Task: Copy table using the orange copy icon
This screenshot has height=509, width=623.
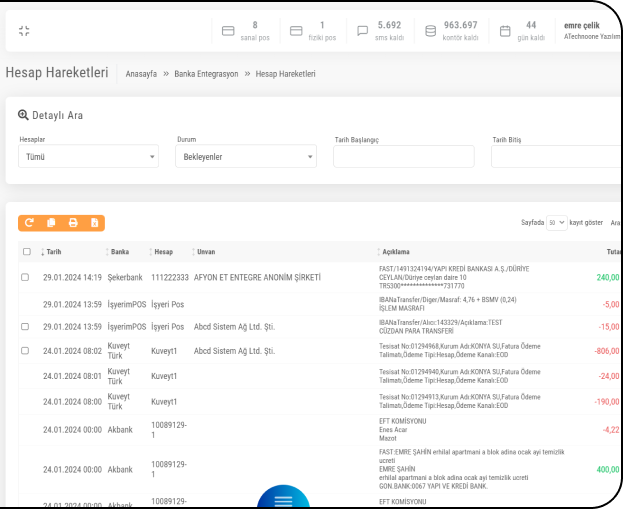Action: pos(51,223)
